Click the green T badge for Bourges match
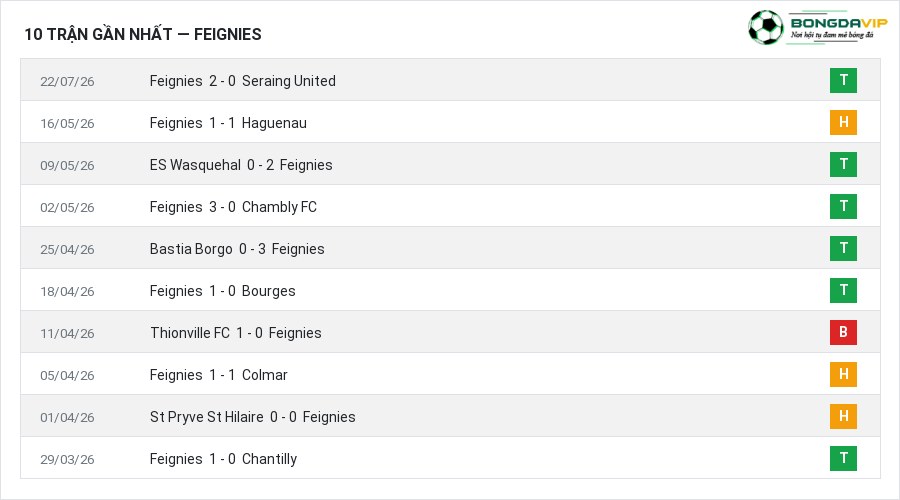Screen dimensions: 900x500 pos(843,290)
